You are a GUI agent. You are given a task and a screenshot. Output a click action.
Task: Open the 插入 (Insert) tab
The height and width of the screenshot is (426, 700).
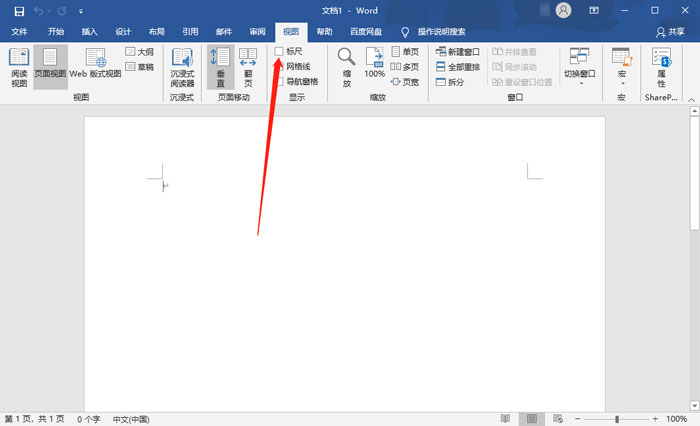click(90, 32)
